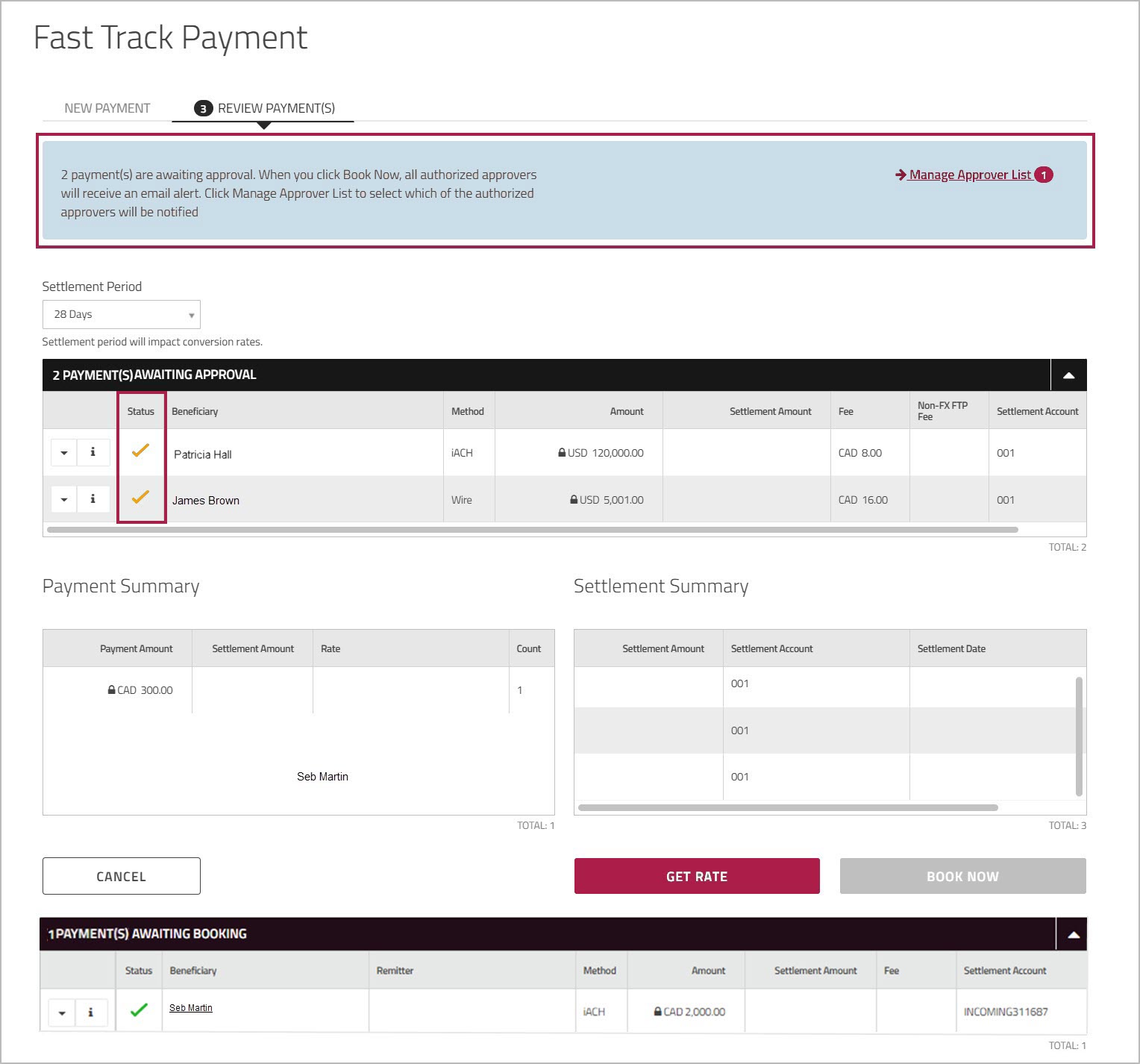Viewport: 1140px width, 1064px height.
Task: Click the approver count badge showing 1
Action: [1044, 175]
